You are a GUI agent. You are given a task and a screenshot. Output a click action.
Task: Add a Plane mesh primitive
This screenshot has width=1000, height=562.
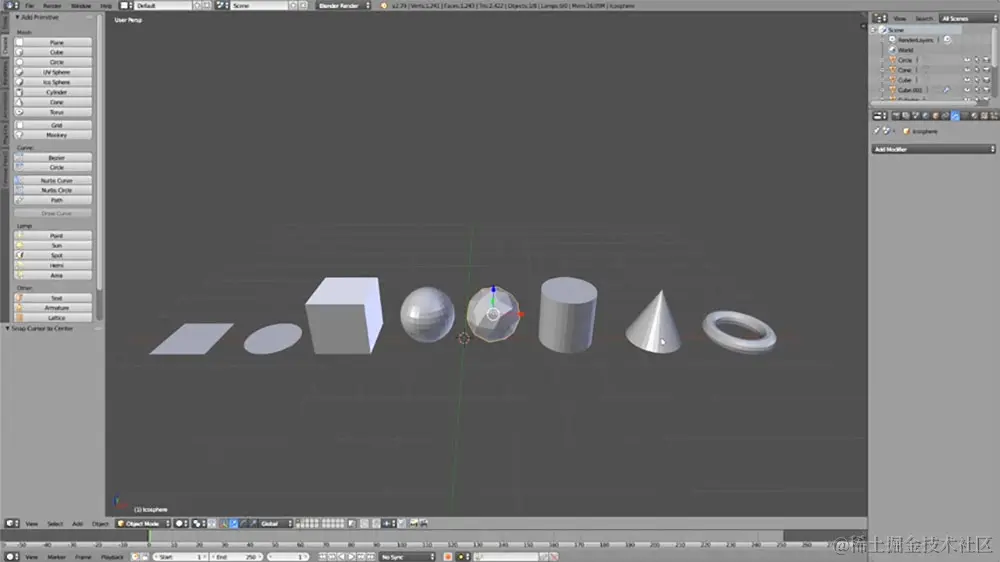pos(53,42)
